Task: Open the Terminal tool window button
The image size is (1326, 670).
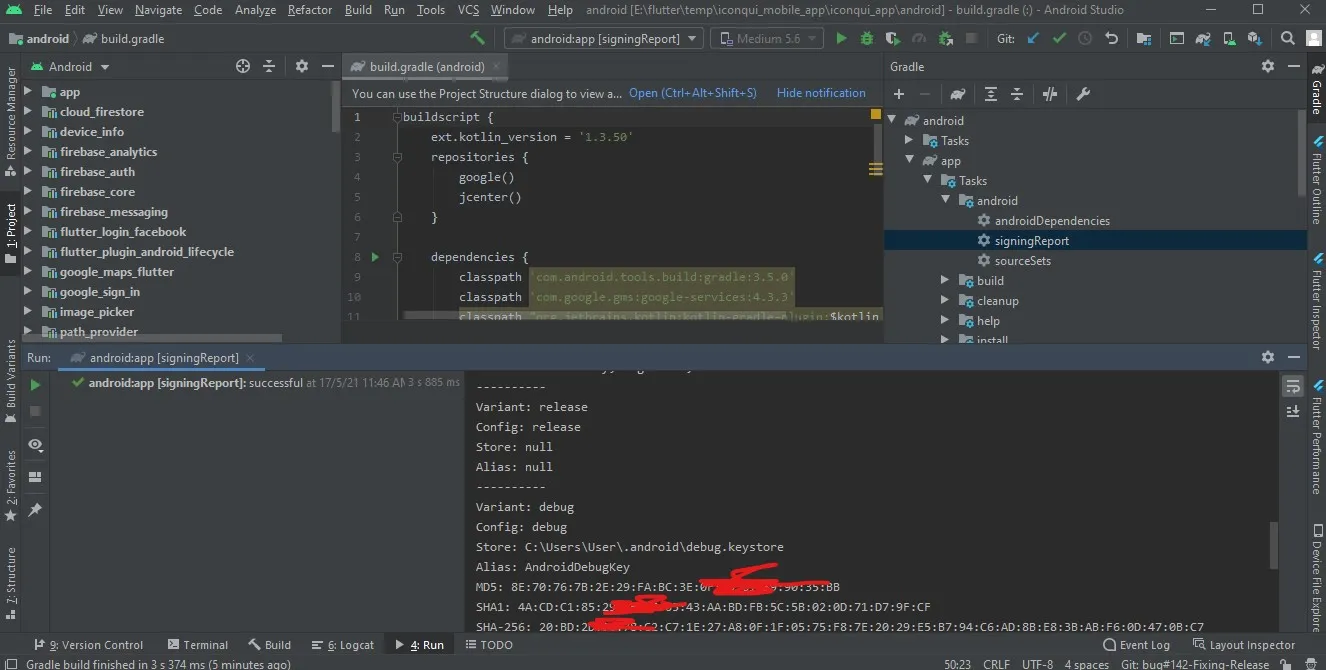Action: 198,645
